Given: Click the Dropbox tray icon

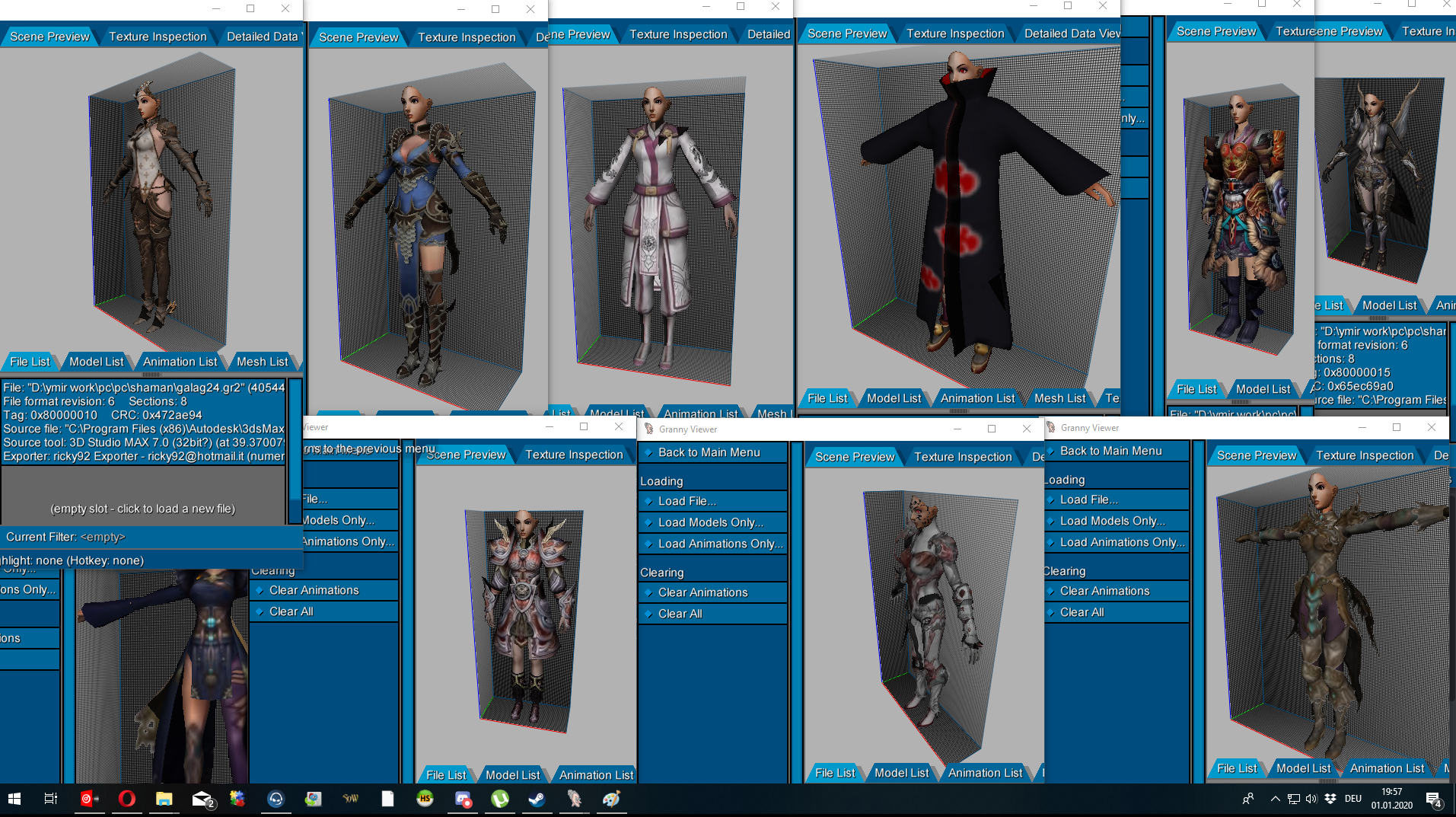Looking at the screenshot, I should (x=1330, y=799).
